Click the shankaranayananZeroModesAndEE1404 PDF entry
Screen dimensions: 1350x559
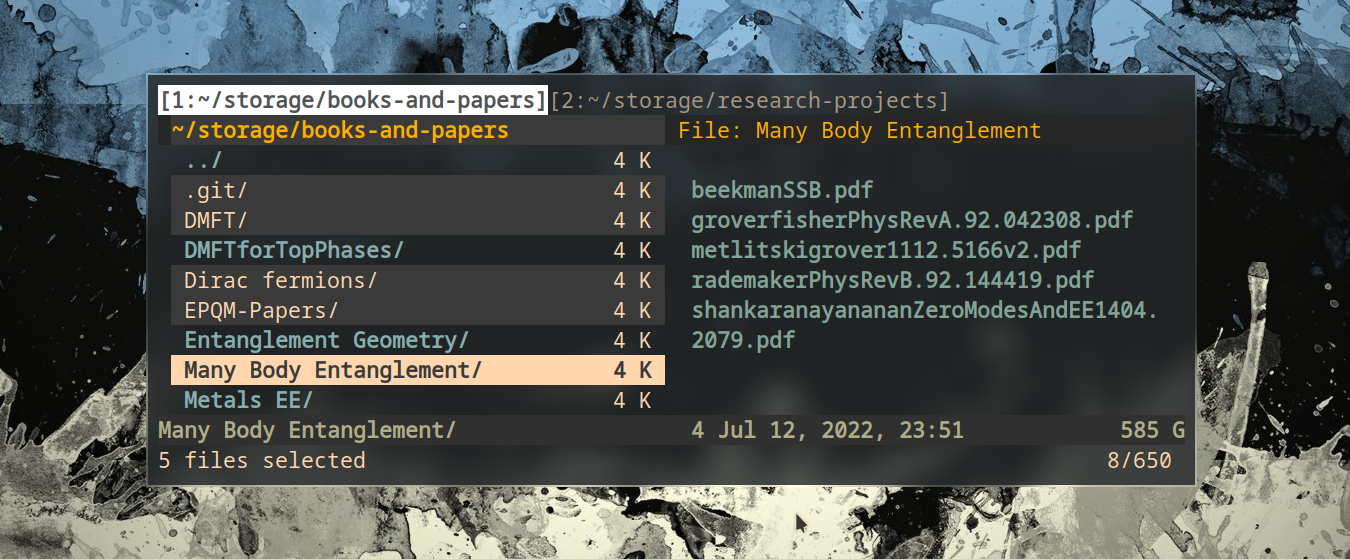(x=923, y=310)
